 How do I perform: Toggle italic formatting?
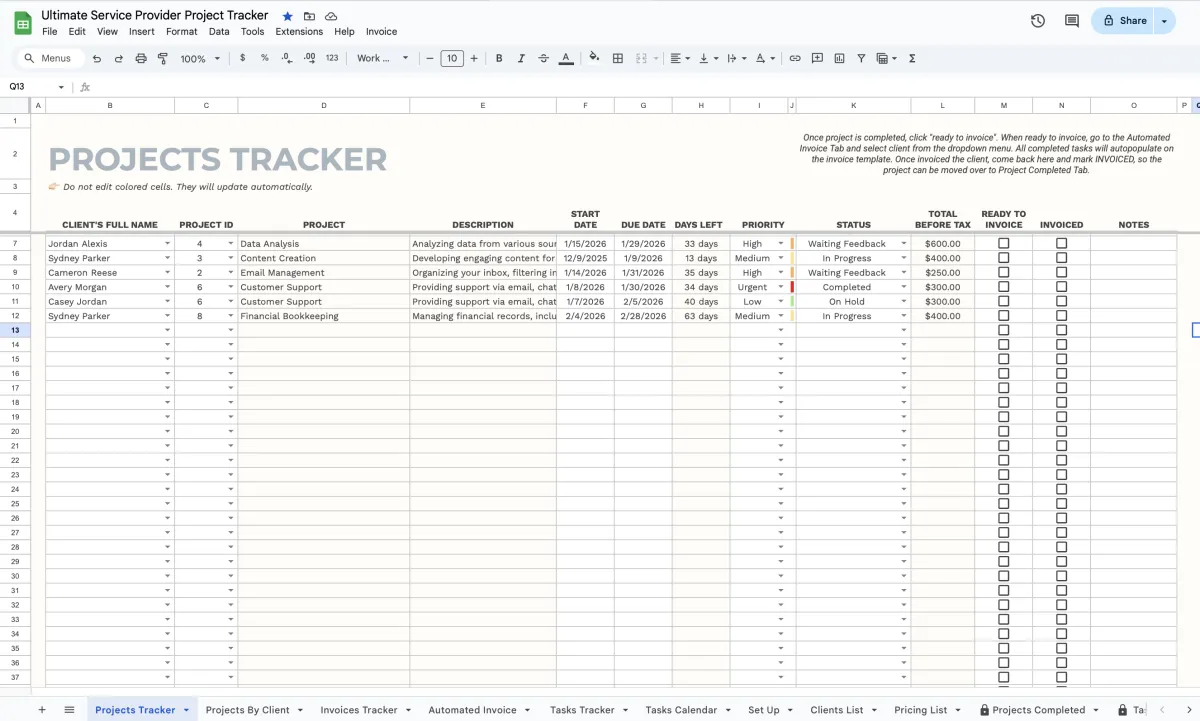click(x=521, y=58)
